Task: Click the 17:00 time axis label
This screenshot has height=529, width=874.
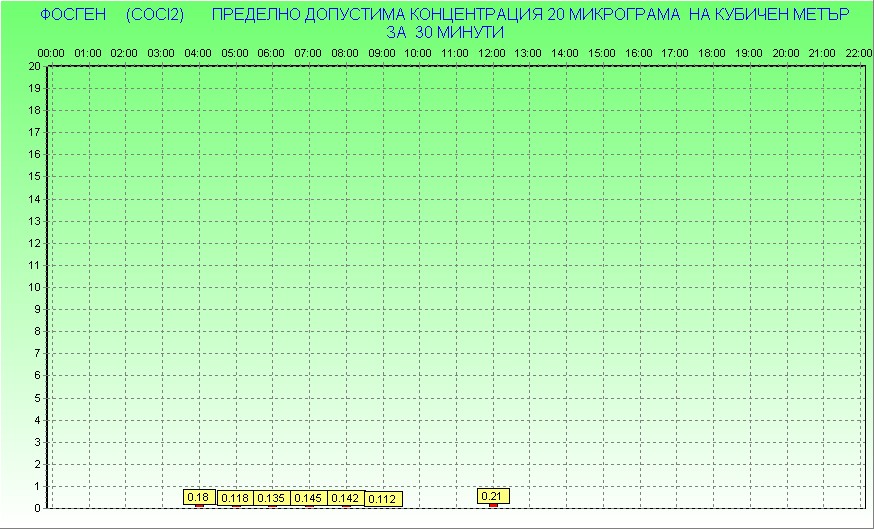Action: click(675, 54)
